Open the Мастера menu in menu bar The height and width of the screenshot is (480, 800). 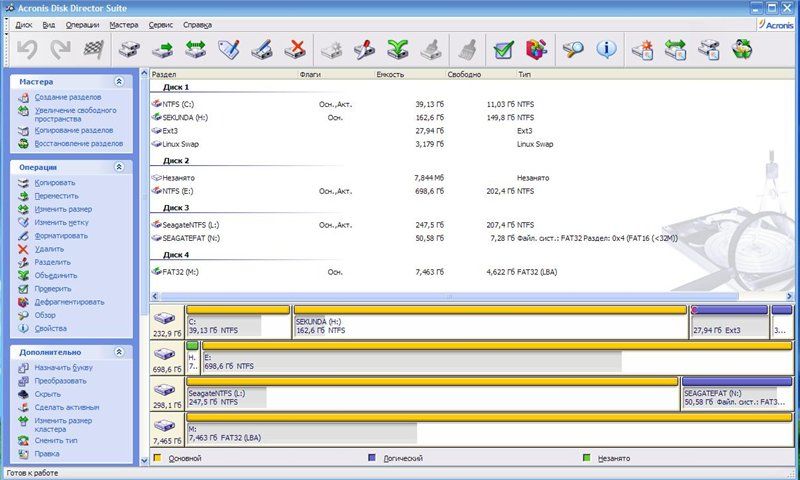123,24
